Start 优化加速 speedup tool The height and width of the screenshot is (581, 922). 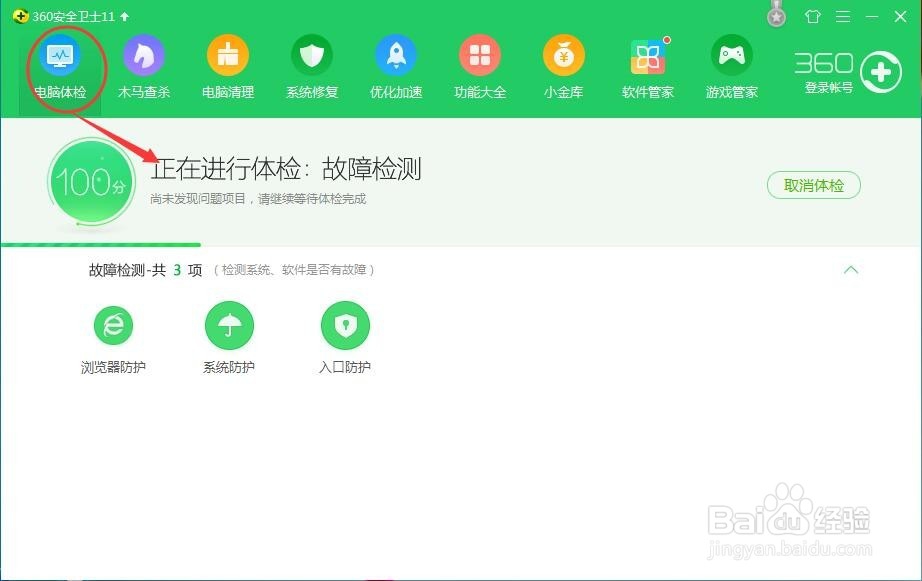coord(396,65)
